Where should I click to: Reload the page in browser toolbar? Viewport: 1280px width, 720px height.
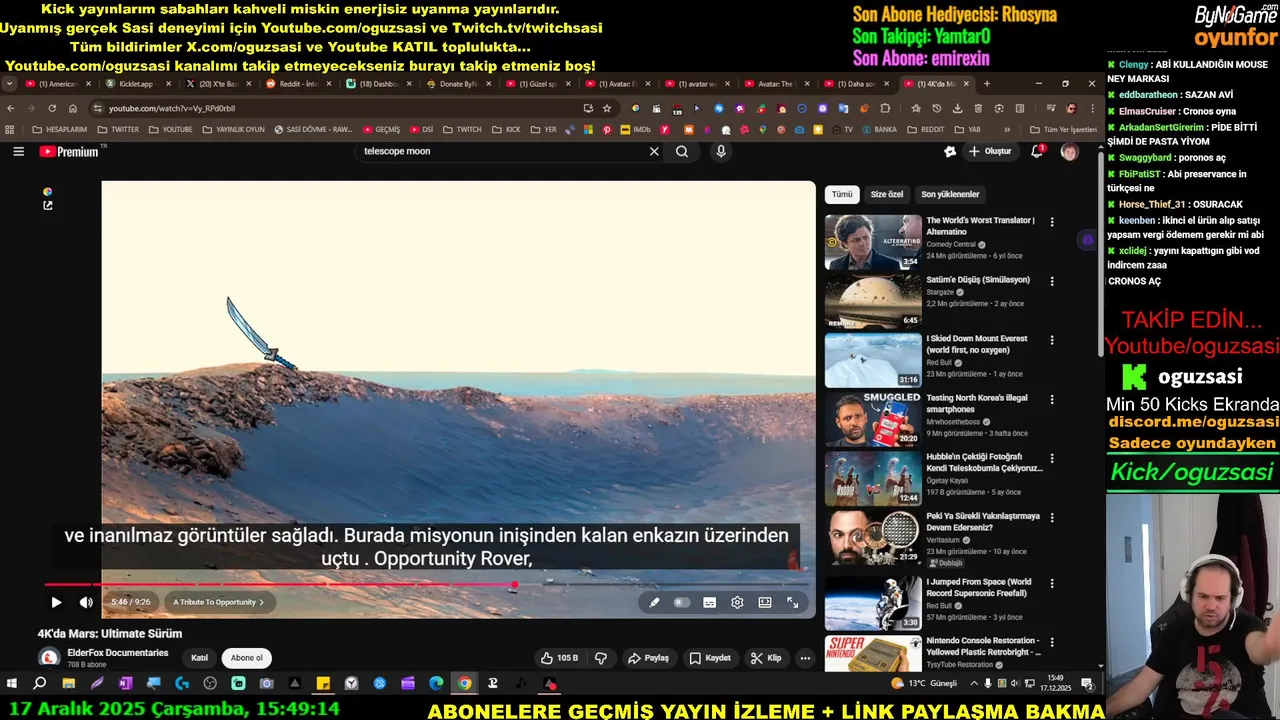coord(52,108)
